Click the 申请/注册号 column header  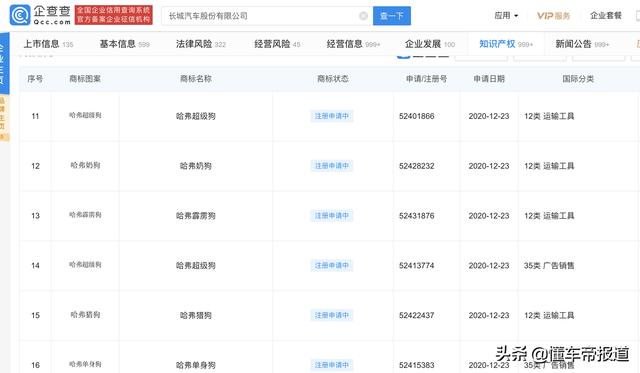click(x=427, y=79)
